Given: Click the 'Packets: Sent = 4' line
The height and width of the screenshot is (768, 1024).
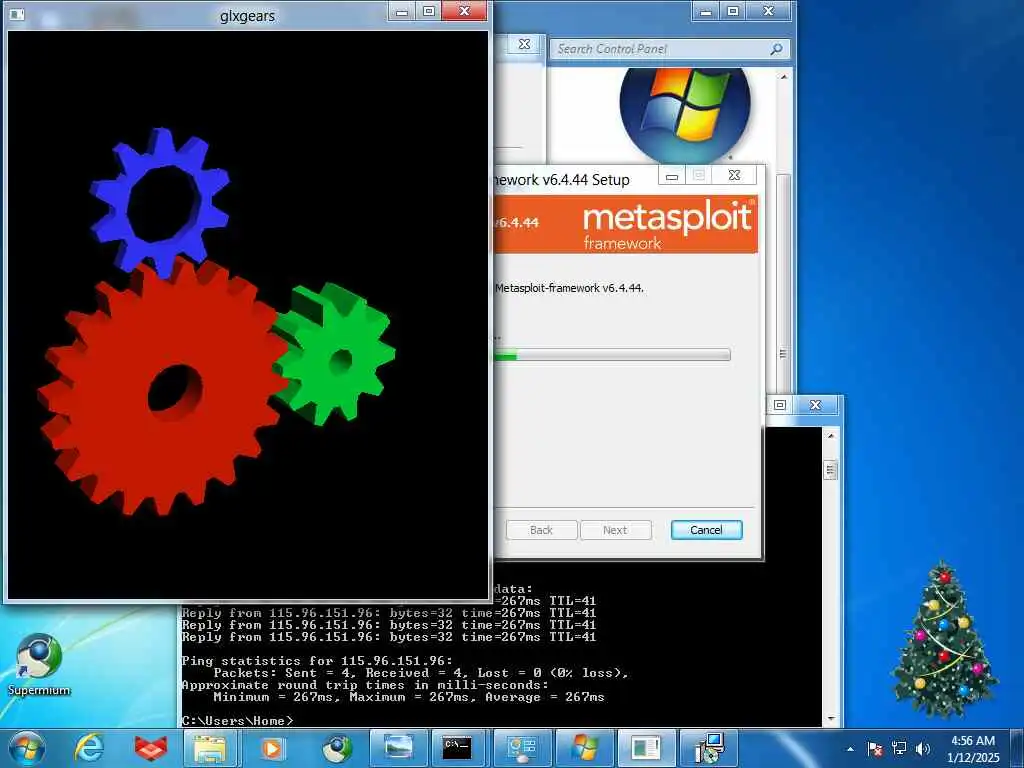Looking at the screenshot, I should pyautogui.click(x=421, y=673).
